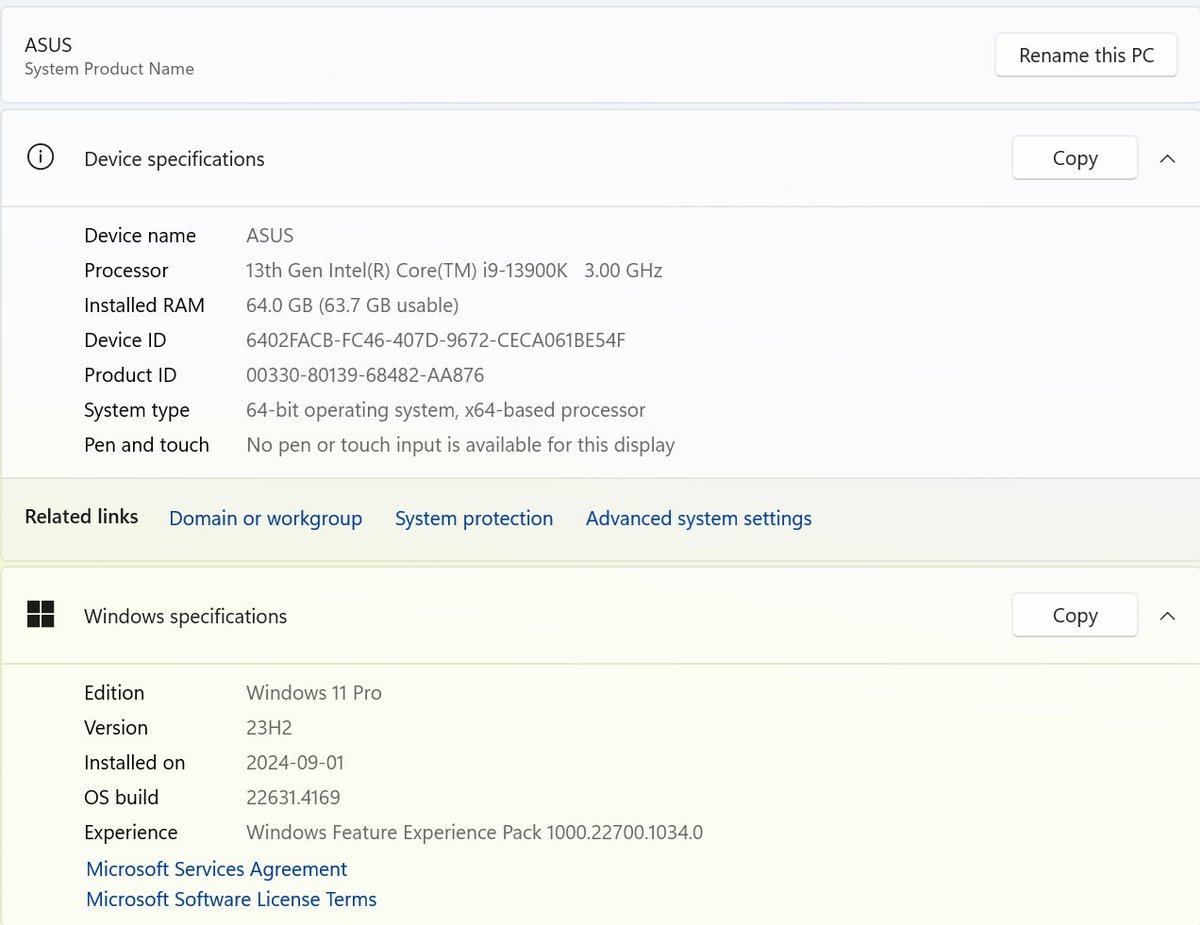Open Advanced system settings link

pyautogui.click(x=699, y=518)
